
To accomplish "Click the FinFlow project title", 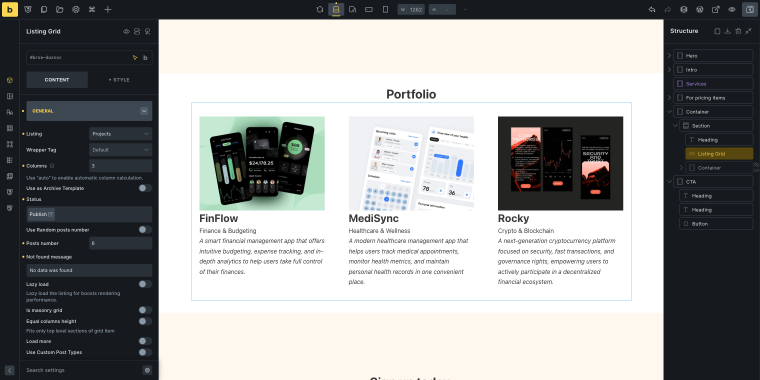I will click(x=219, y=219).
